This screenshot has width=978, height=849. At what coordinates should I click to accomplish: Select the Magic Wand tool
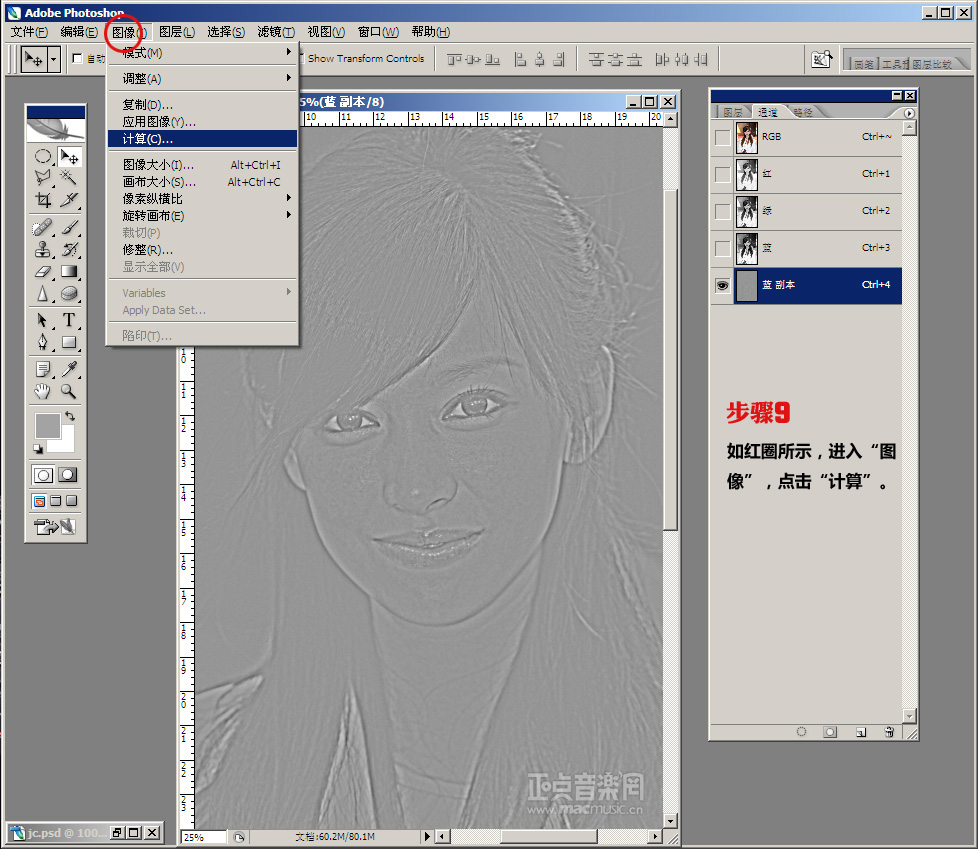tap(69, 176)
